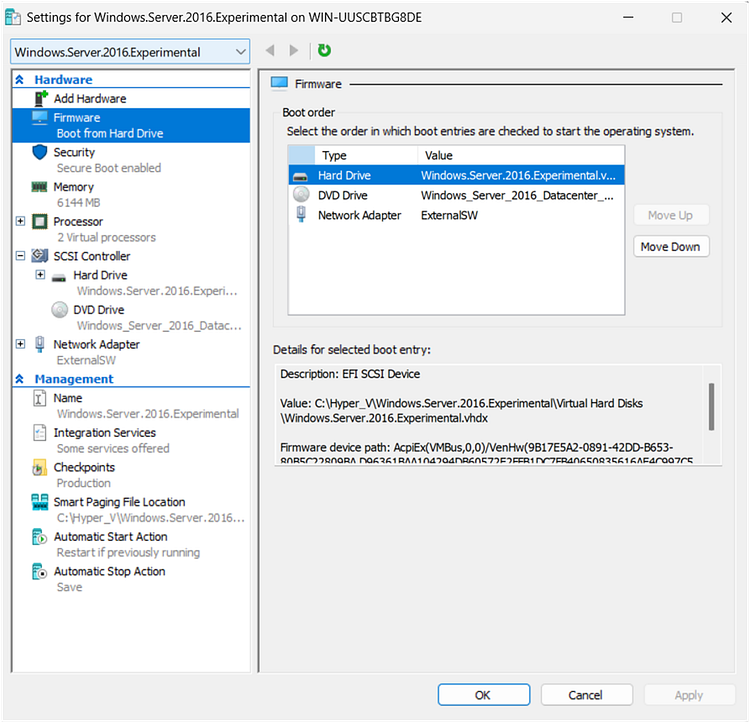Click the hard drive icon in the boot order list
Viewport: 750px width, 723px height.
[x=300, y=177]
